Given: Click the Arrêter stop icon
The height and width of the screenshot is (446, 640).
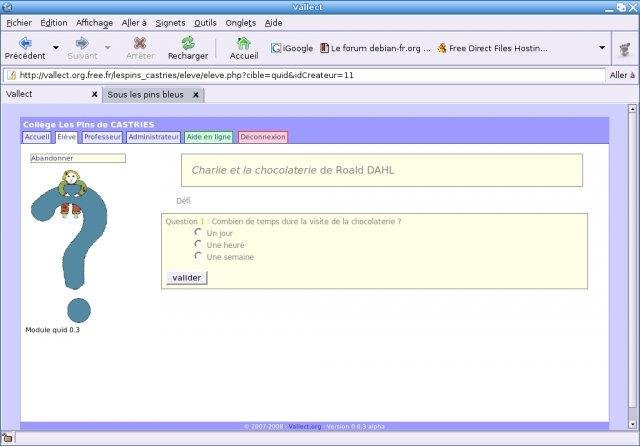Looking at the screenshot, I should [140, 43].
